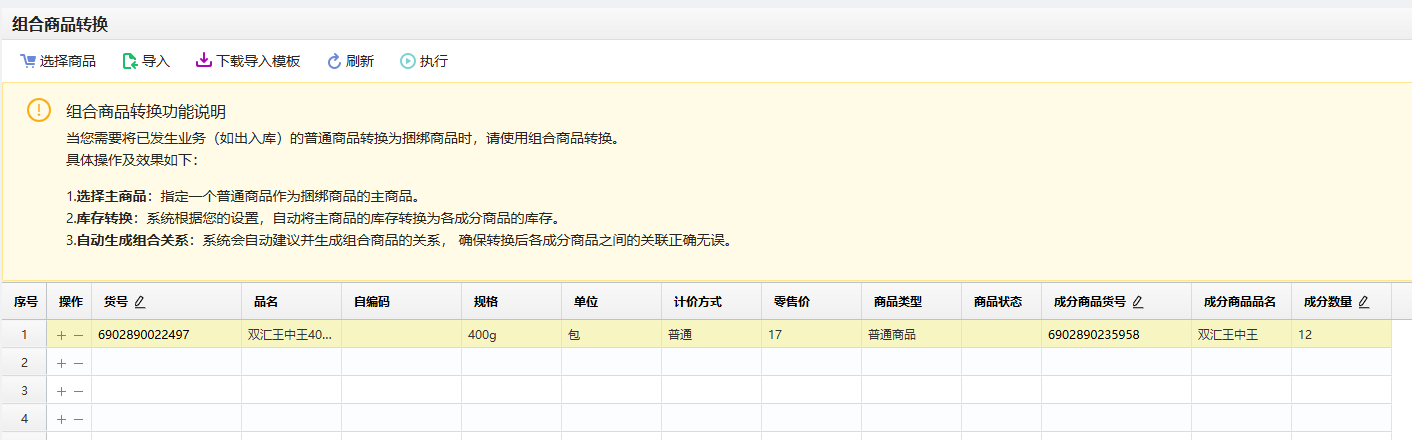Image resolution: width=1412 pixels, height=440 pixels.
Task: Click the pencil icon next to 成分数量
Action: tap(1364, 302)
